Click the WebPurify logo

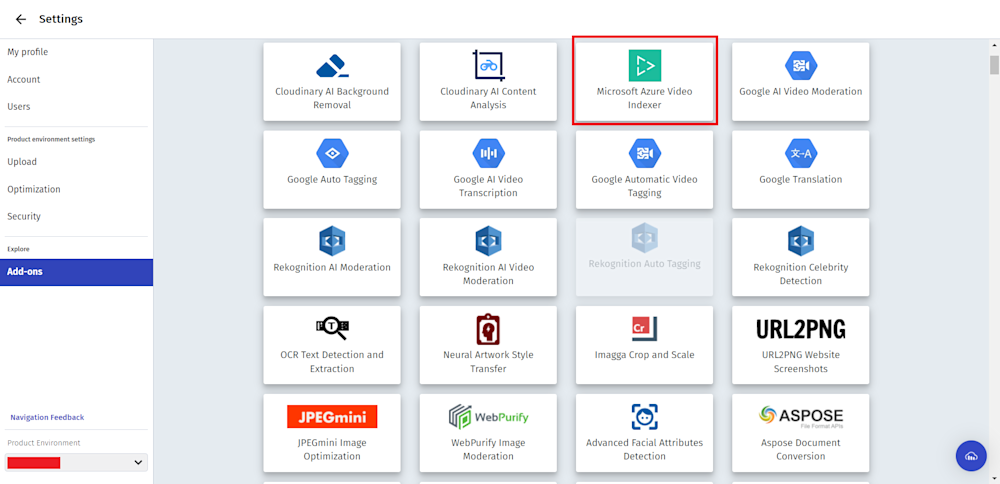pos(489,417)
